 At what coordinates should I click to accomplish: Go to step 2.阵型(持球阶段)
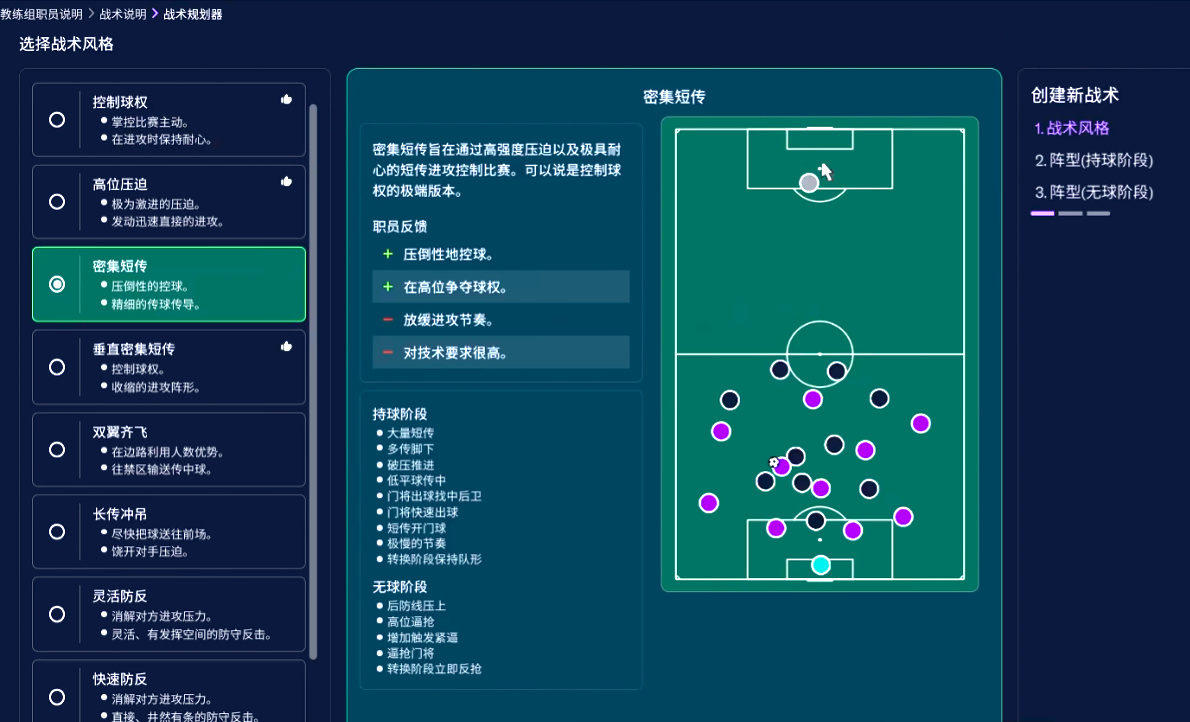click(1093, 160)
